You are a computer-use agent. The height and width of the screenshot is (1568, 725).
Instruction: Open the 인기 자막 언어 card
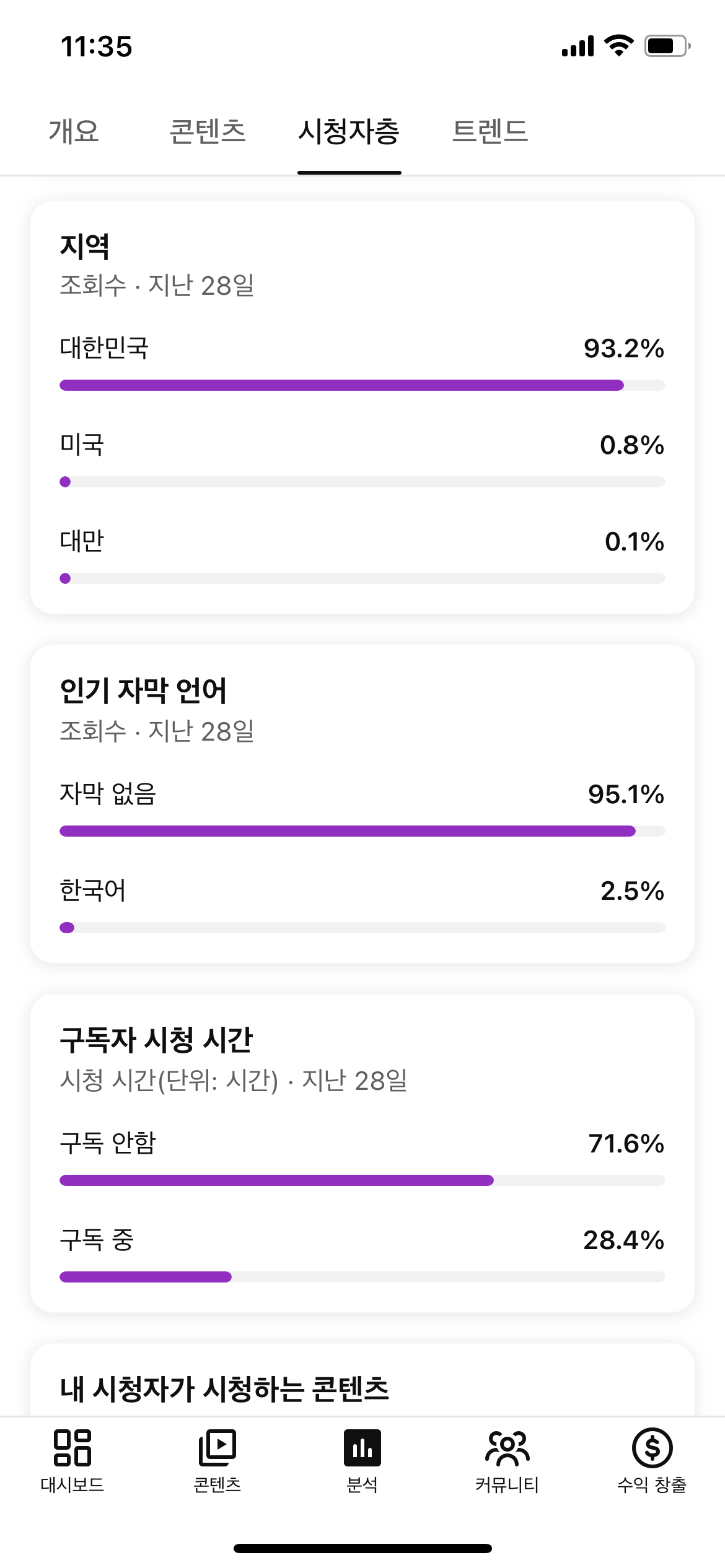pyautogui.click(x=143, y=691)
